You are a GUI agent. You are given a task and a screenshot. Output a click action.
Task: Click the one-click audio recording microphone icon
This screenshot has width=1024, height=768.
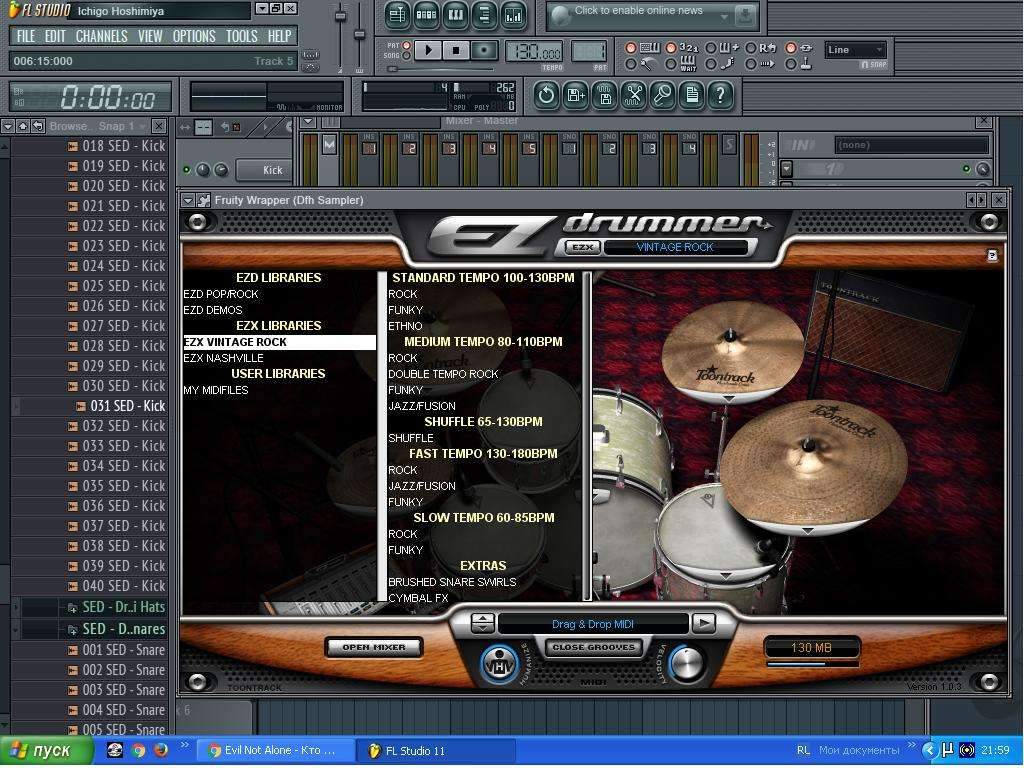662,95
